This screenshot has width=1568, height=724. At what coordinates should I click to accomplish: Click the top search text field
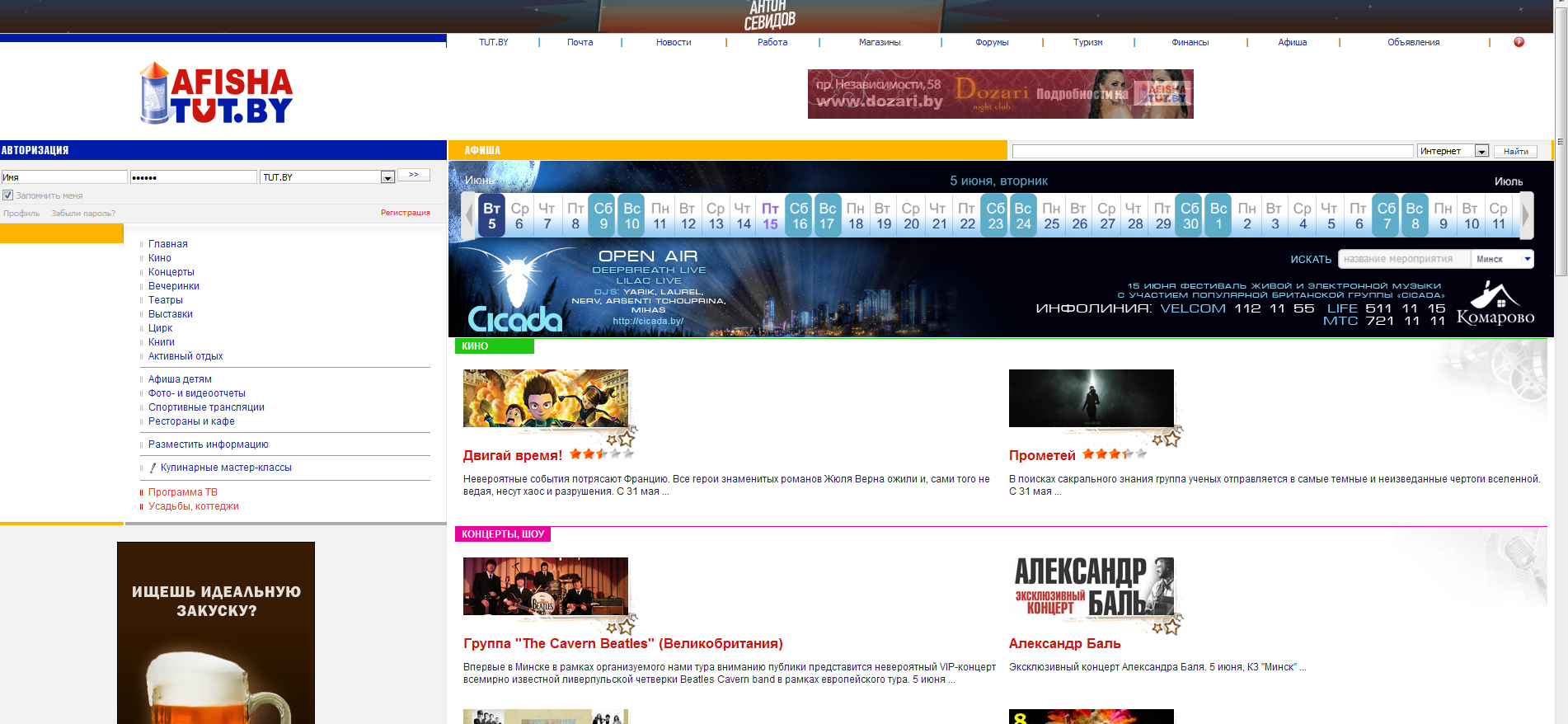click(1213, 151)
